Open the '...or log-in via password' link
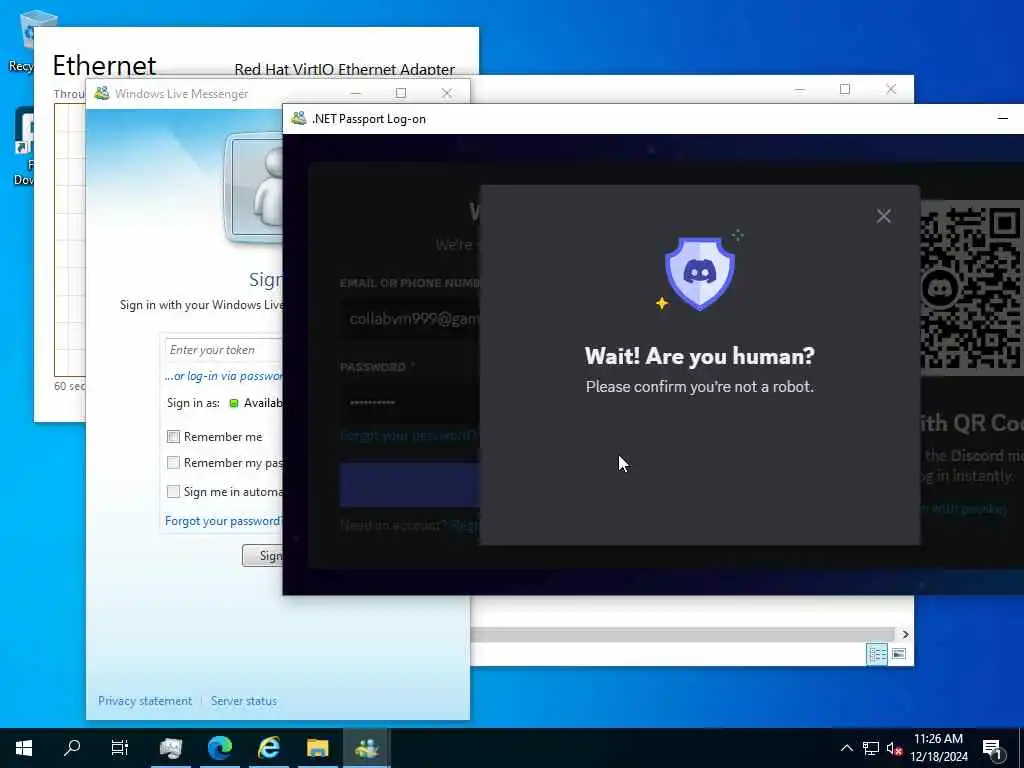1024x768 pixels. (223, 376)
